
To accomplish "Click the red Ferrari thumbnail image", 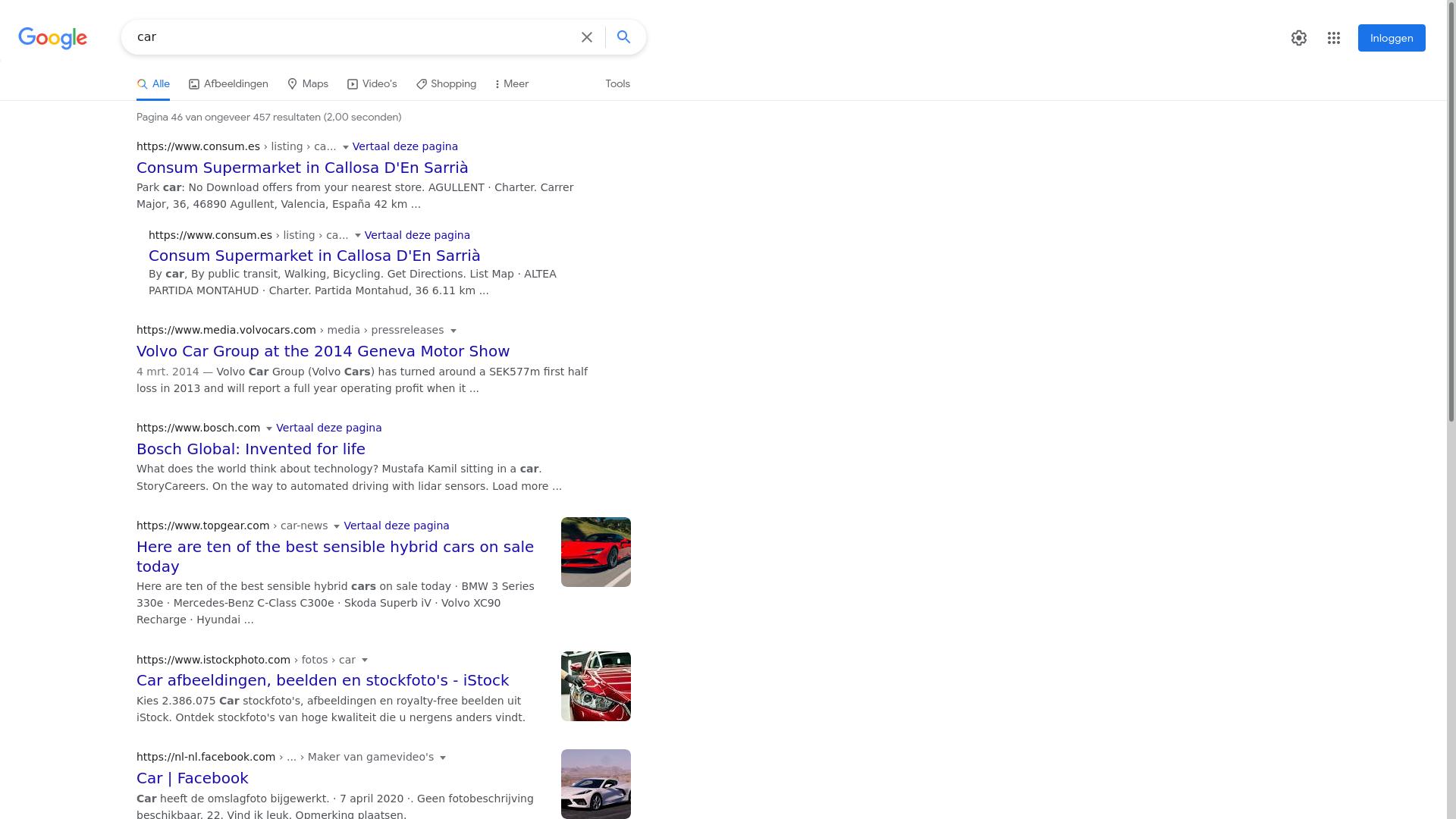I will pos(595,552).
